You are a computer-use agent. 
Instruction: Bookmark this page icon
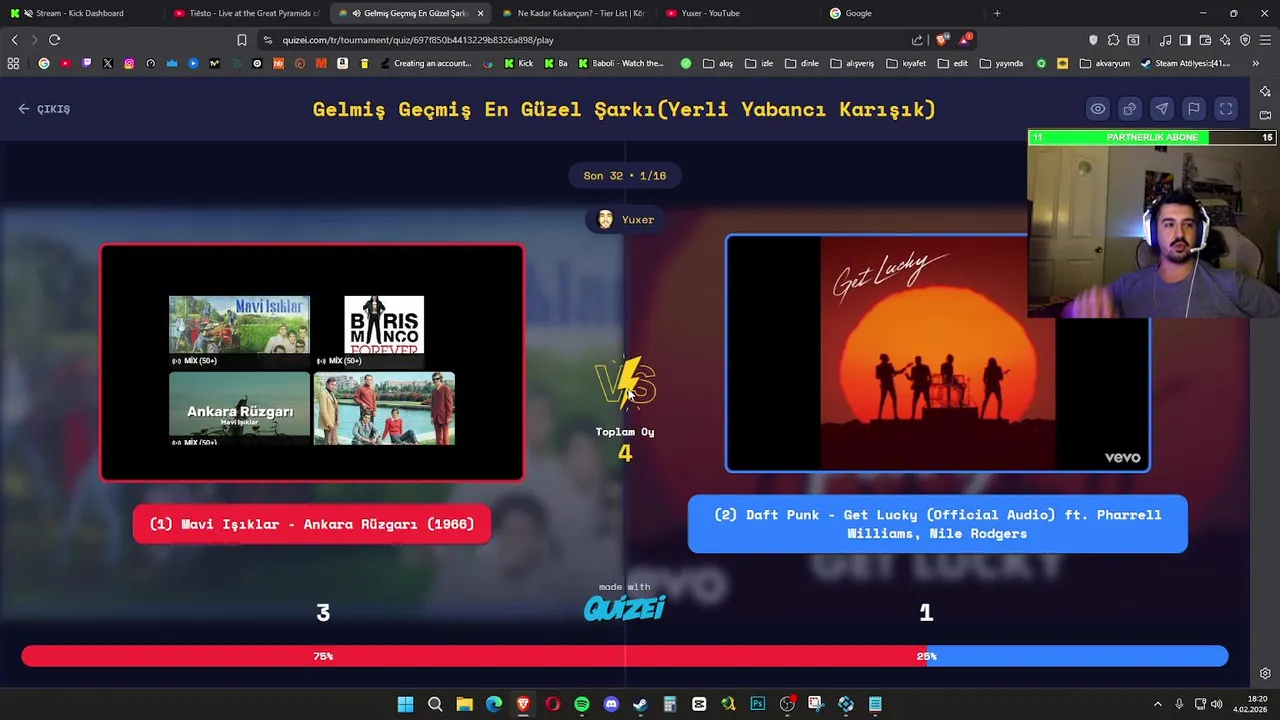[x=241, y=40]
